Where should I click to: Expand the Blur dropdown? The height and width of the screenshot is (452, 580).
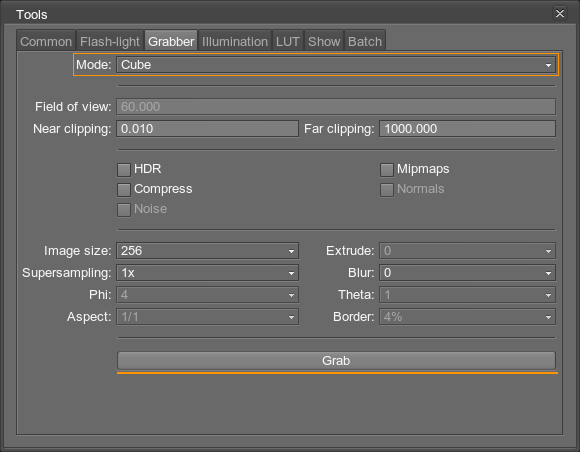pyautogui.click(x=467, y=273)
